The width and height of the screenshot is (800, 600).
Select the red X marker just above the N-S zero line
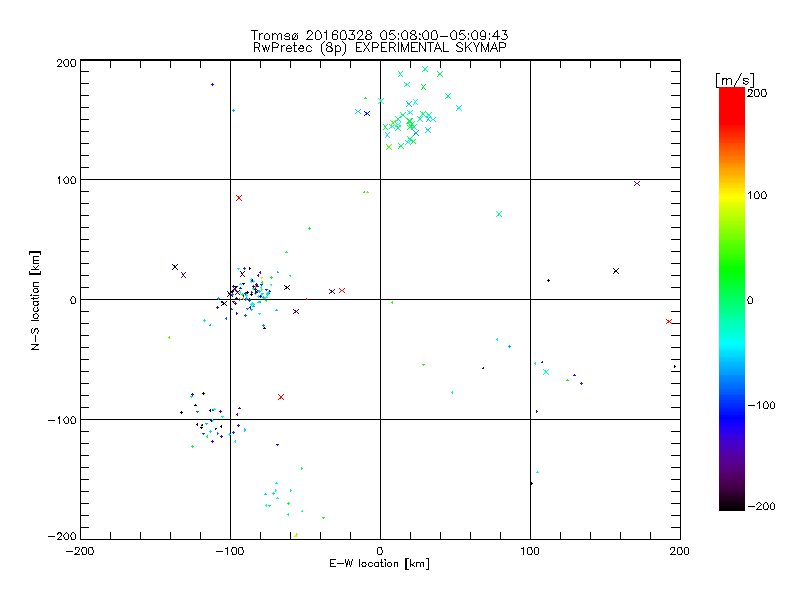tap(342, 290)
